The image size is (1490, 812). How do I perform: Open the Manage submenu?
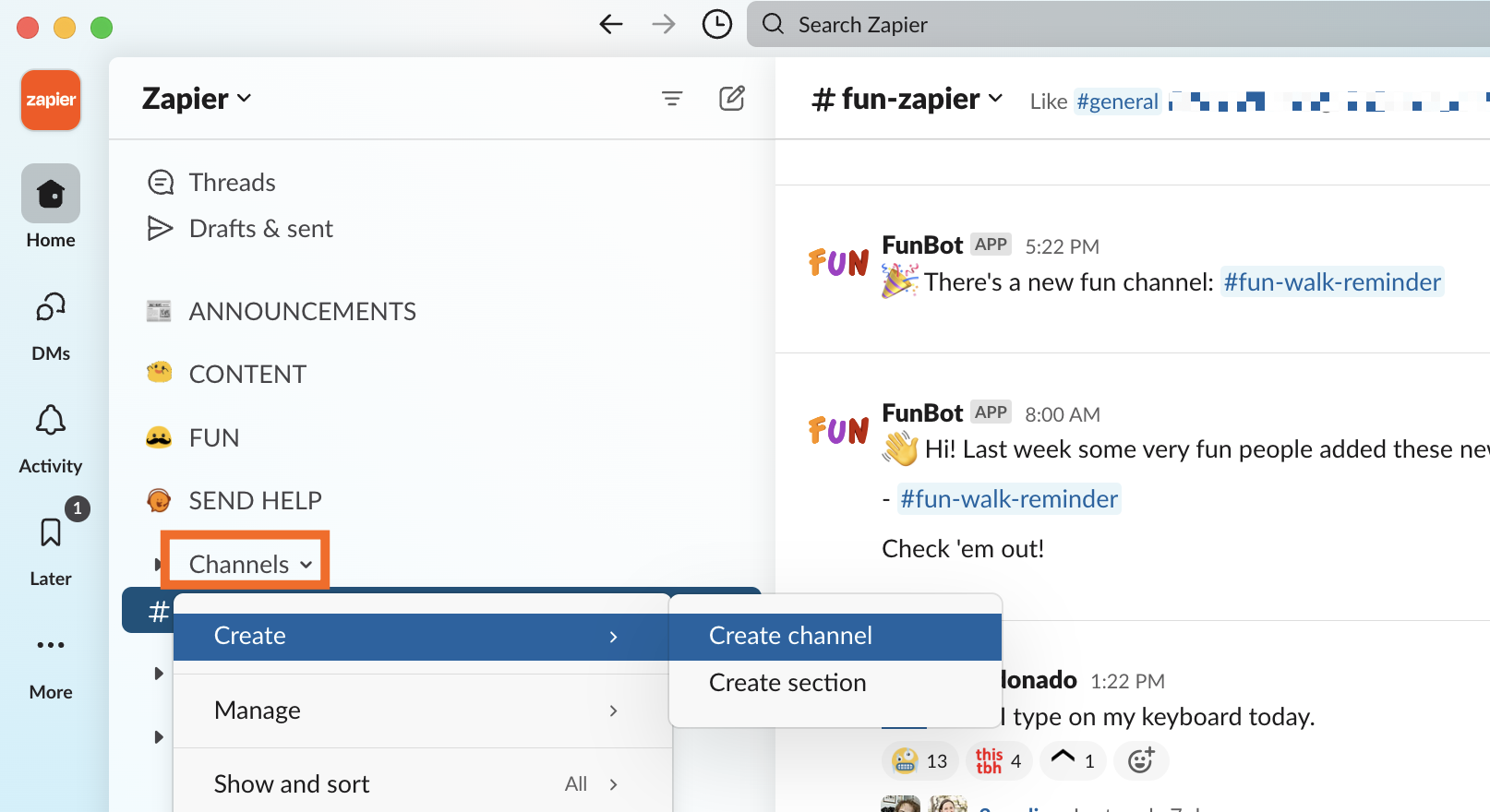coord(421,710)
